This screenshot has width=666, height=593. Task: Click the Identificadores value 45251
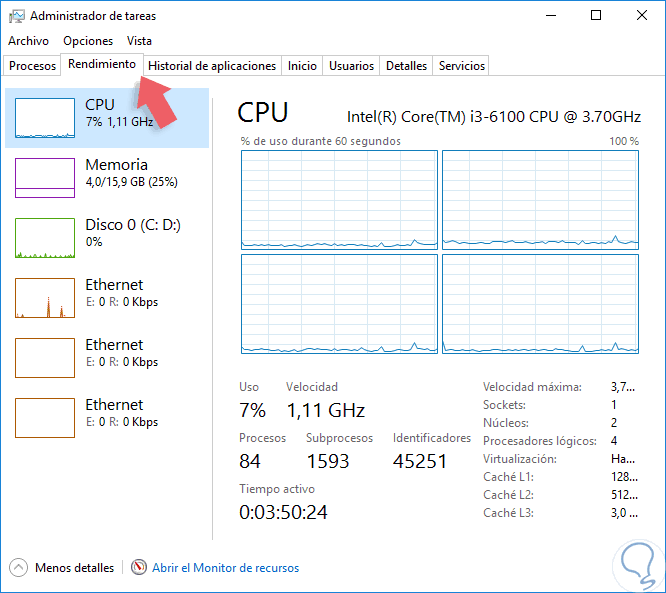420,461
